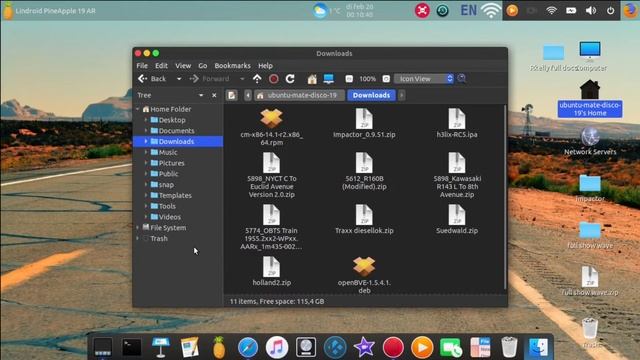Viewport: 640px width, 360px height.
Task: Select the openBVE-1.5.4.1.deb package
Action: click(364, 275)
